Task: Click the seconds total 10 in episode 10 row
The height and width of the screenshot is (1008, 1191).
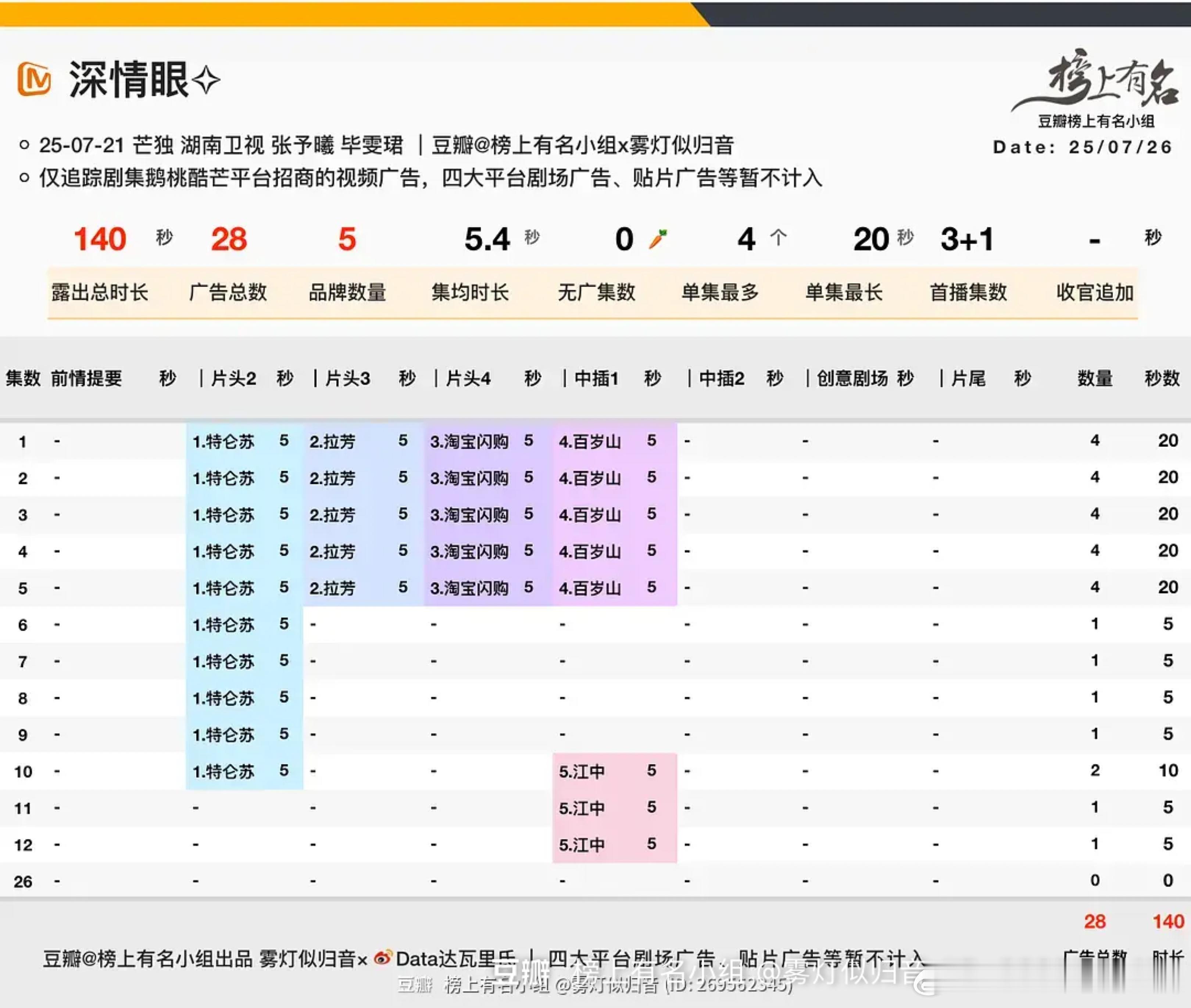Action: (x=1168, y=770)
